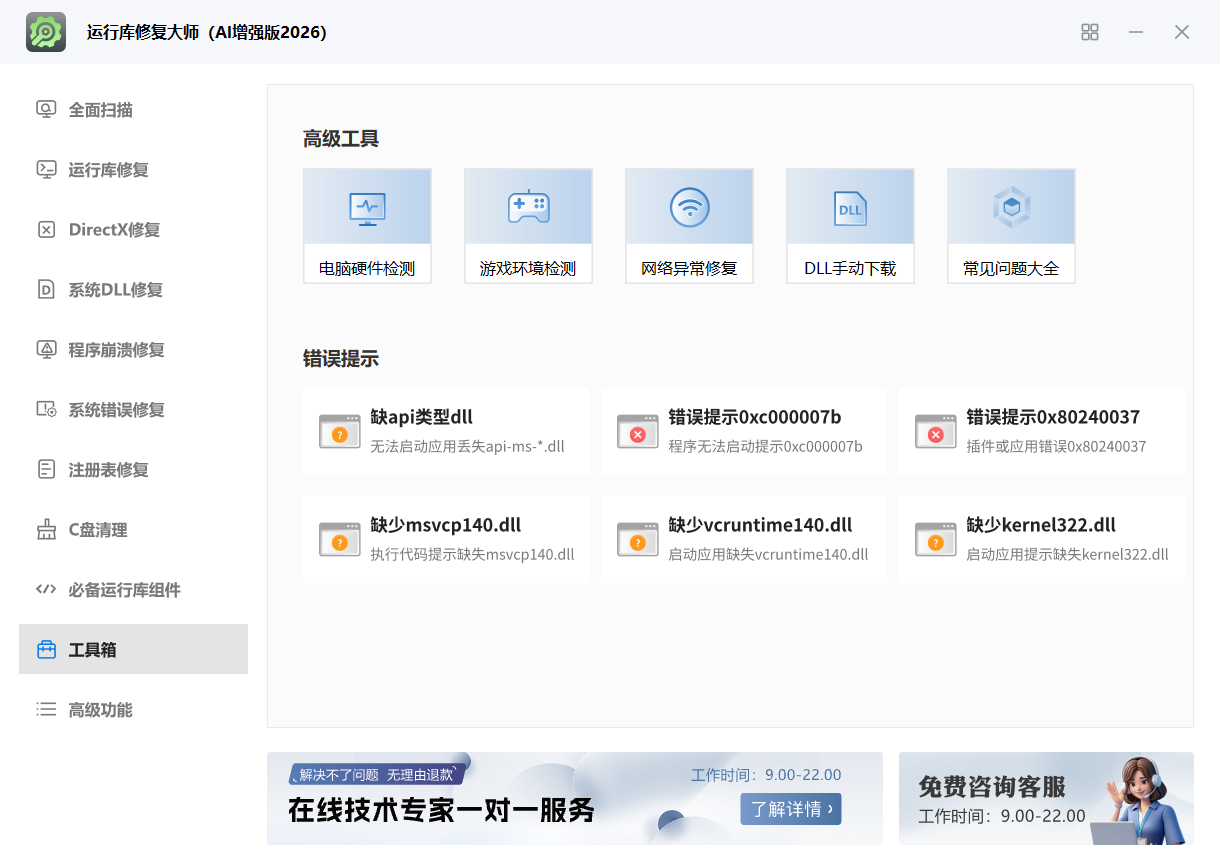This screenshot has height=864, width=1220.
Task: Open 注册表修复 from the sidebar
Action: (108, 470)
